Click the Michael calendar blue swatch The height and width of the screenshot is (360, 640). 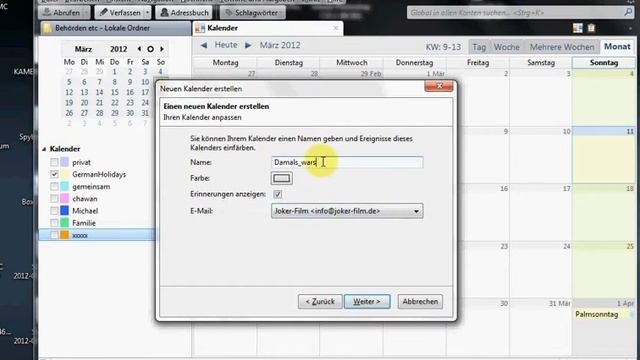(x=64, y=211)
